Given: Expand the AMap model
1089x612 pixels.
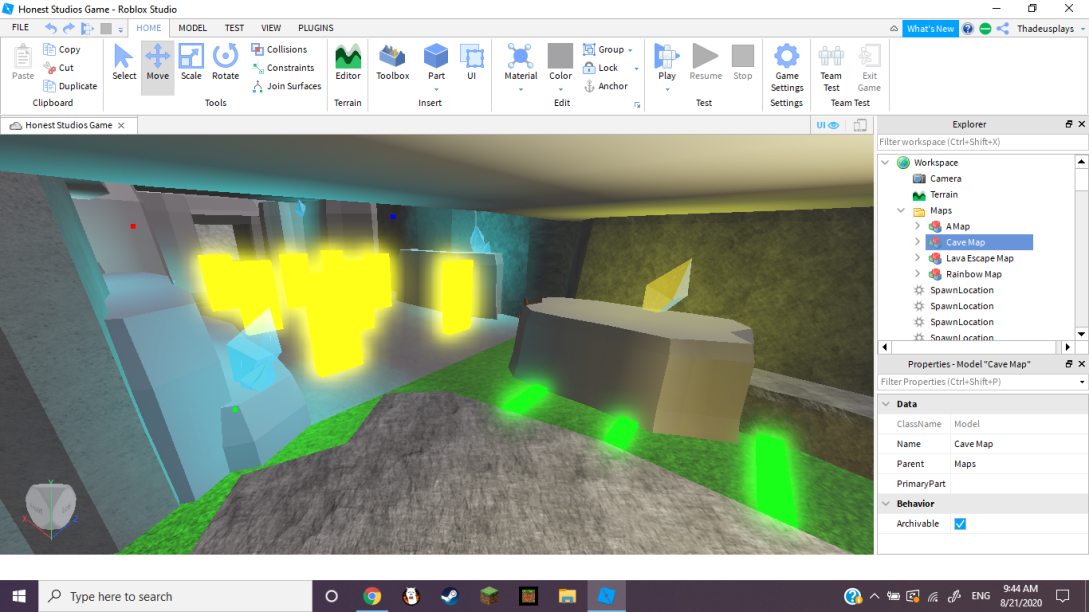Looking at the screenshot, I should [917, 226].
